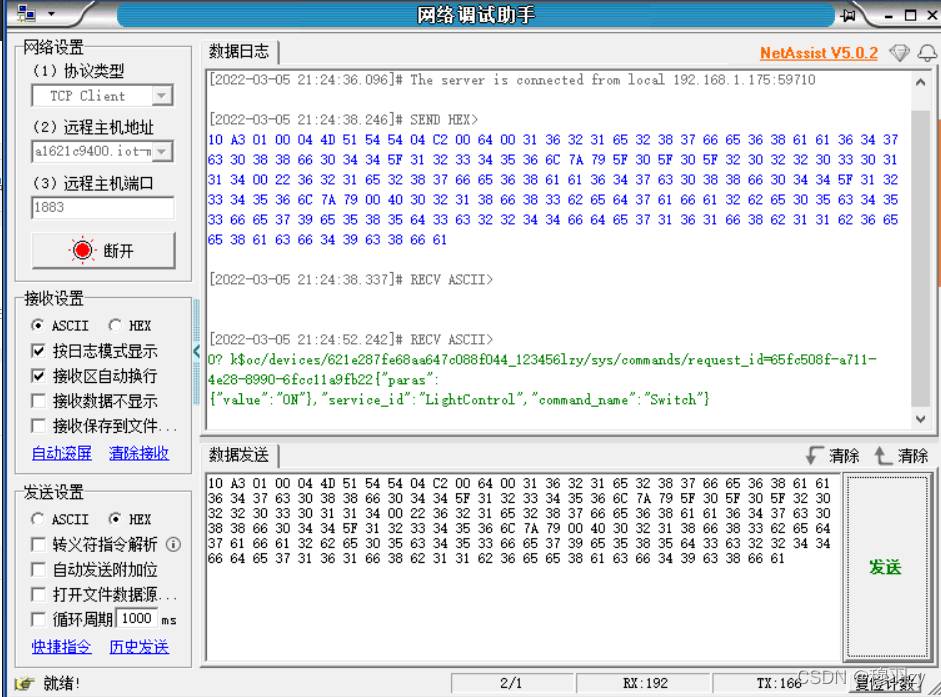Click the TX:166 counter in status bar
The height and width of the screenshot is (697, 941).
tap(780, 683)
